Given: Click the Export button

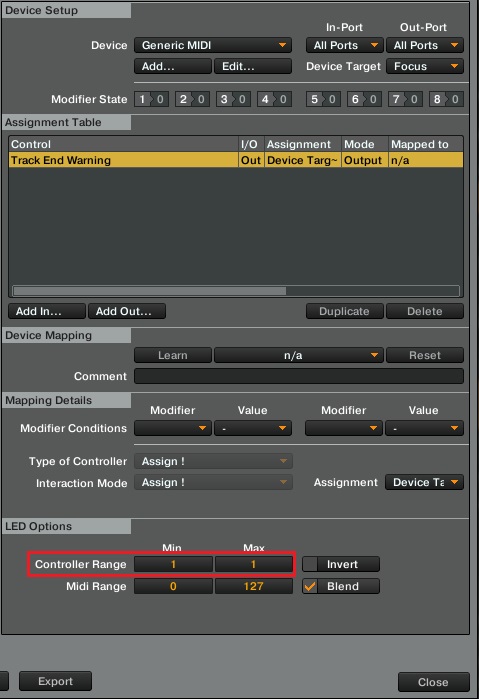Looking at the screenshot, I should (55, 681).
